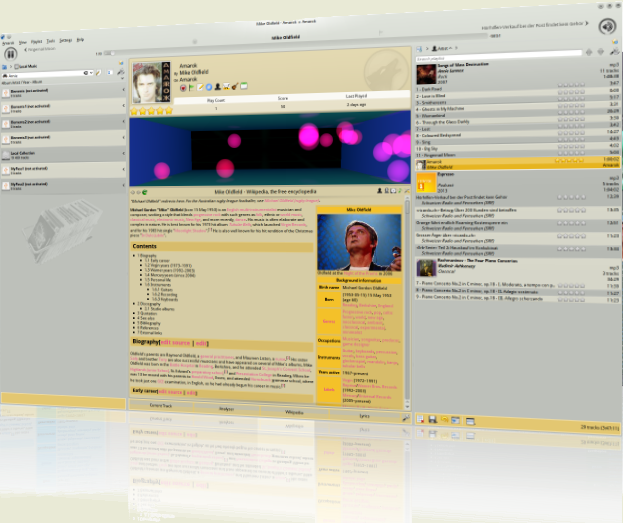The height and width of the screenshot is (523, 623).
Task: Toggle merged view button in collection browser
Action: tap(110, 72)
